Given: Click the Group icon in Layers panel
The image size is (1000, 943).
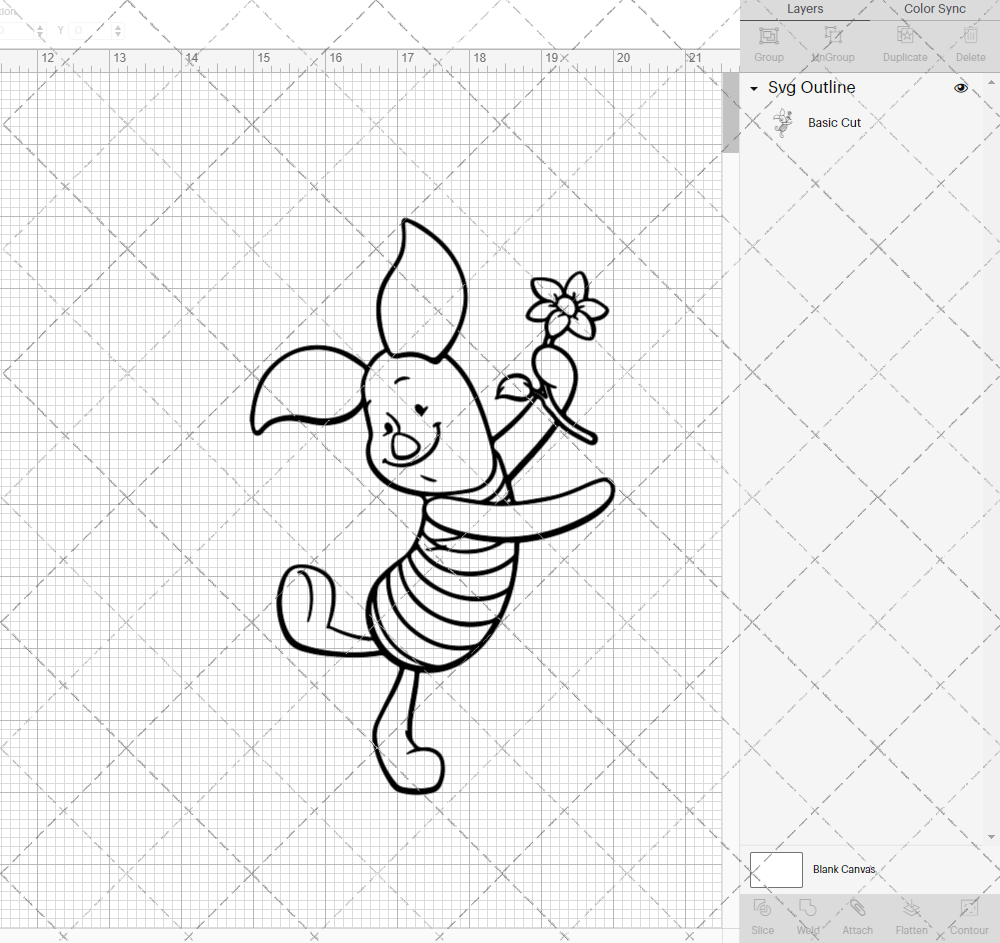Looking at the screenshot, I should pos(768,35).
